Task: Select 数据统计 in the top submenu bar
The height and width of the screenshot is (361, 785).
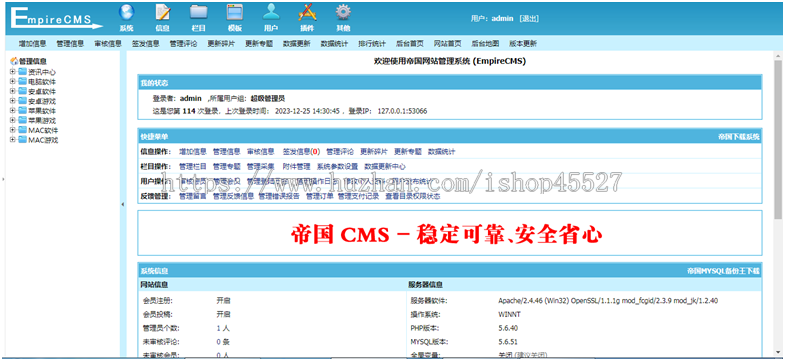Action: [x=334, y=44]
